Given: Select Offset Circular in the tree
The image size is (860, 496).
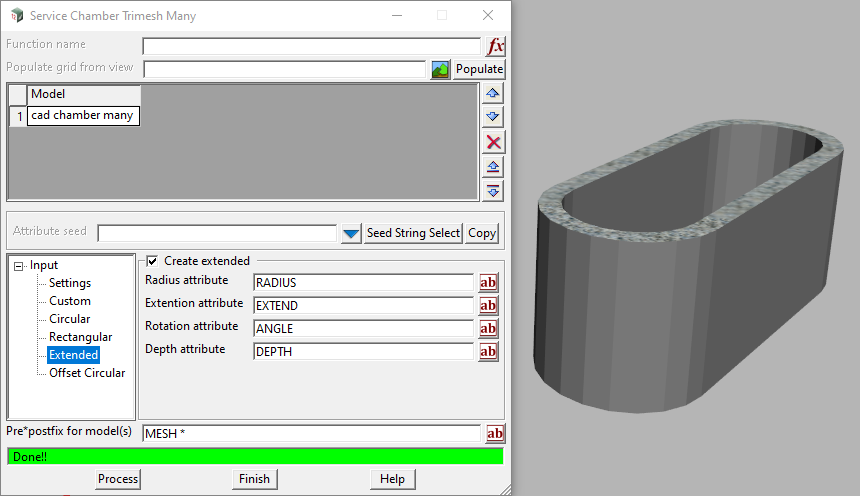Looking at the screenshot, I should point(87,373).
